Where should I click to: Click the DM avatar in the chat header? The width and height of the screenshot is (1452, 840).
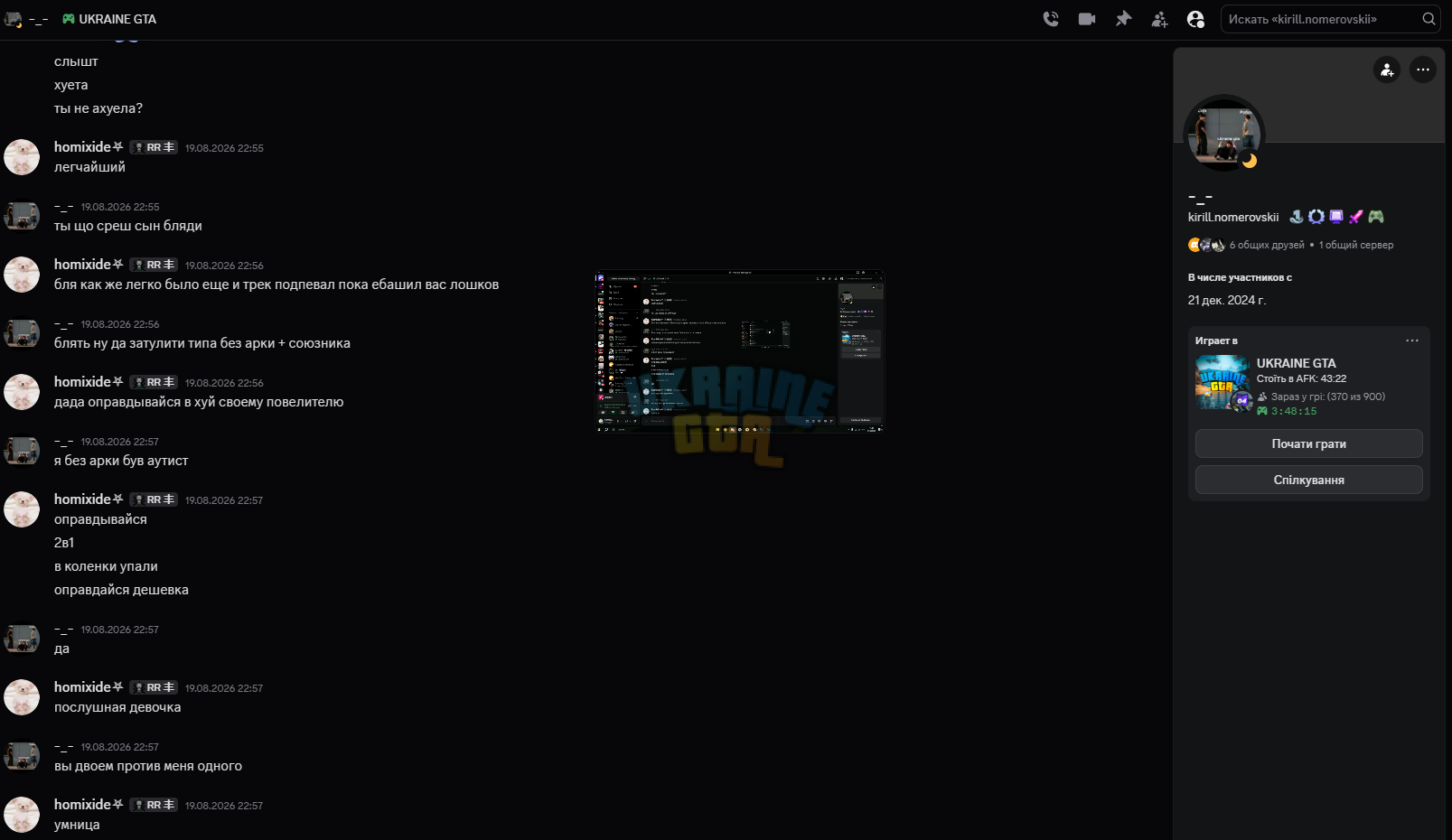(x=13, y=19)
